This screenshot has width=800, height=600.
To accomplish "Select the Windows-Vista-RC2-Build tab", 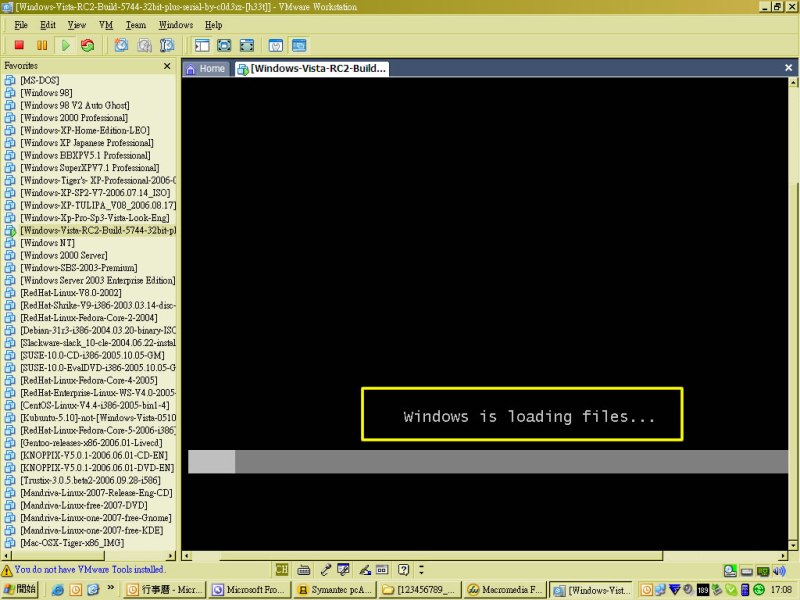I will (x=312, y=68).
